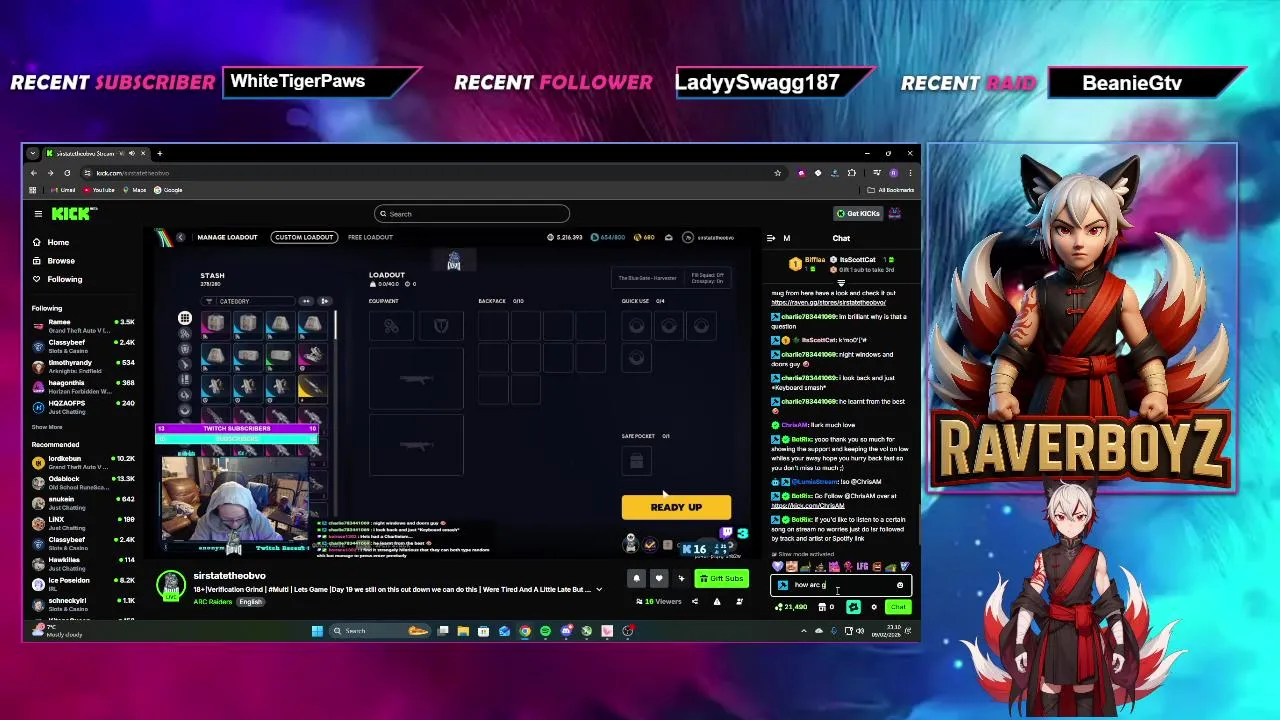
Task: Open the YouTube bookmark
Action: (99, 190)
